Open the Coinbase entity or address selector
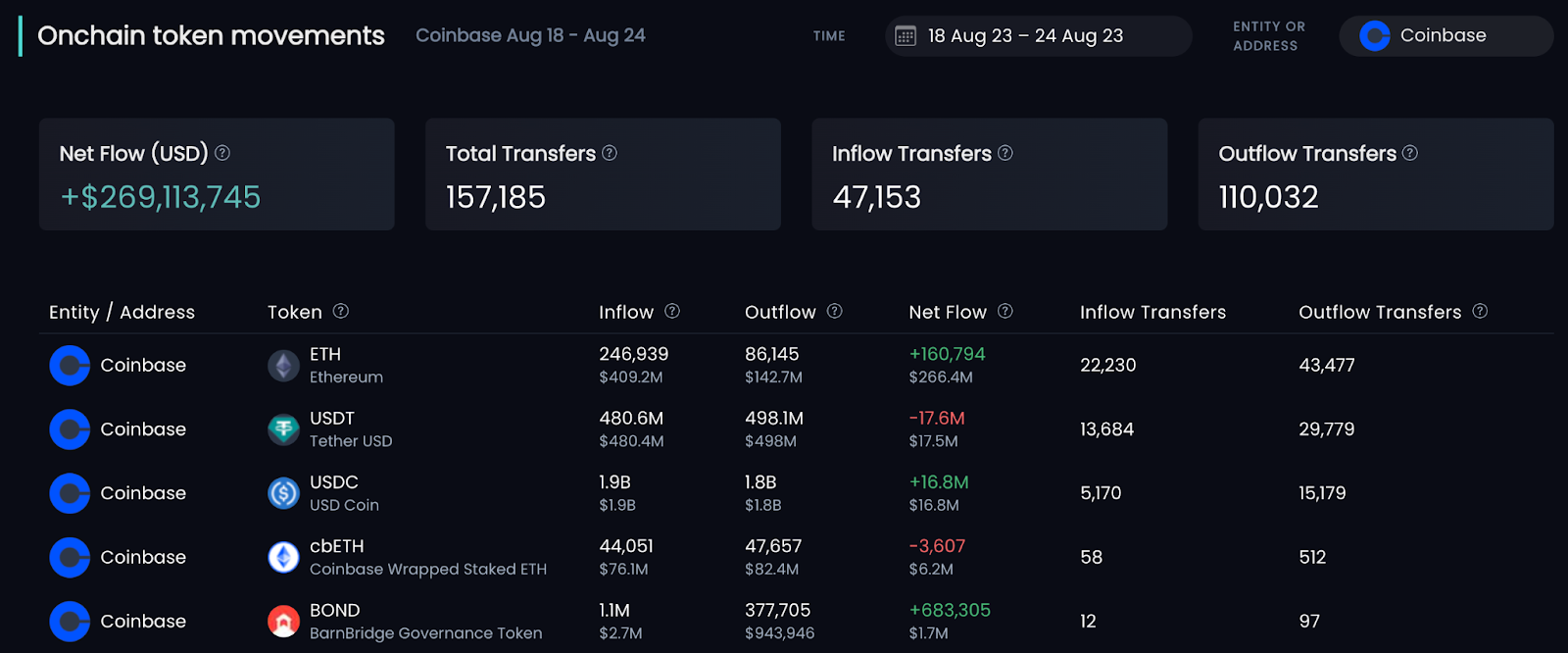 (1446, 36)
